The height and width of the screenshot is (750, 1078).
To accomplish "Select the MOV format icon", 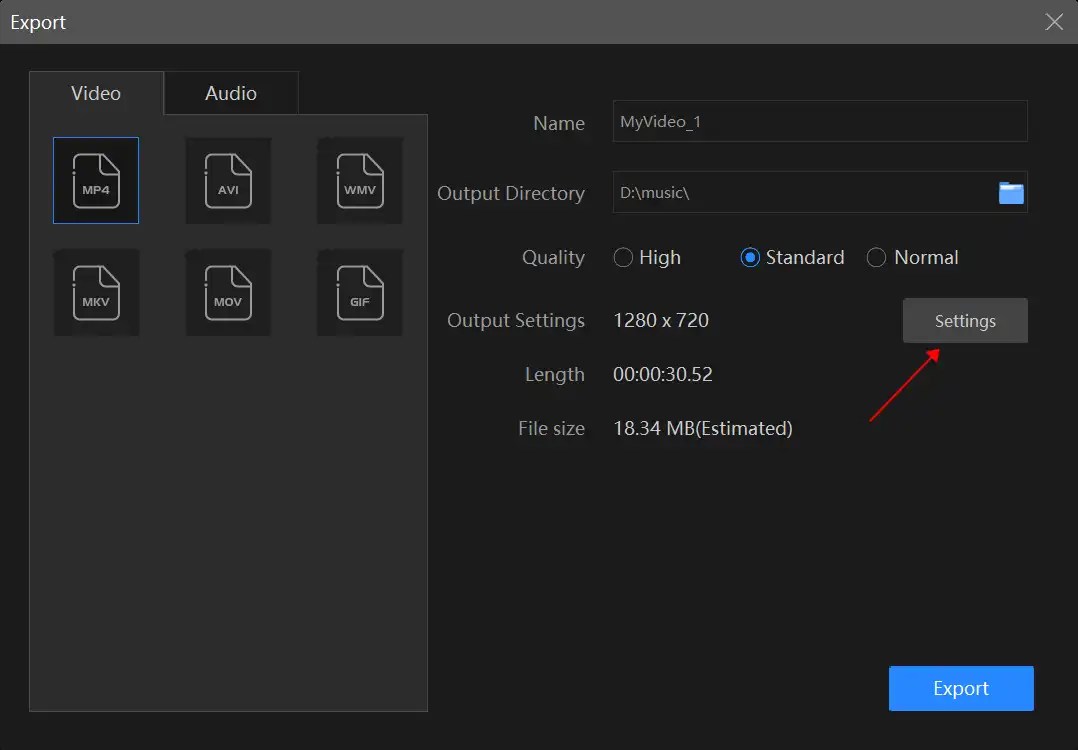I will click(x=228, y=292).
